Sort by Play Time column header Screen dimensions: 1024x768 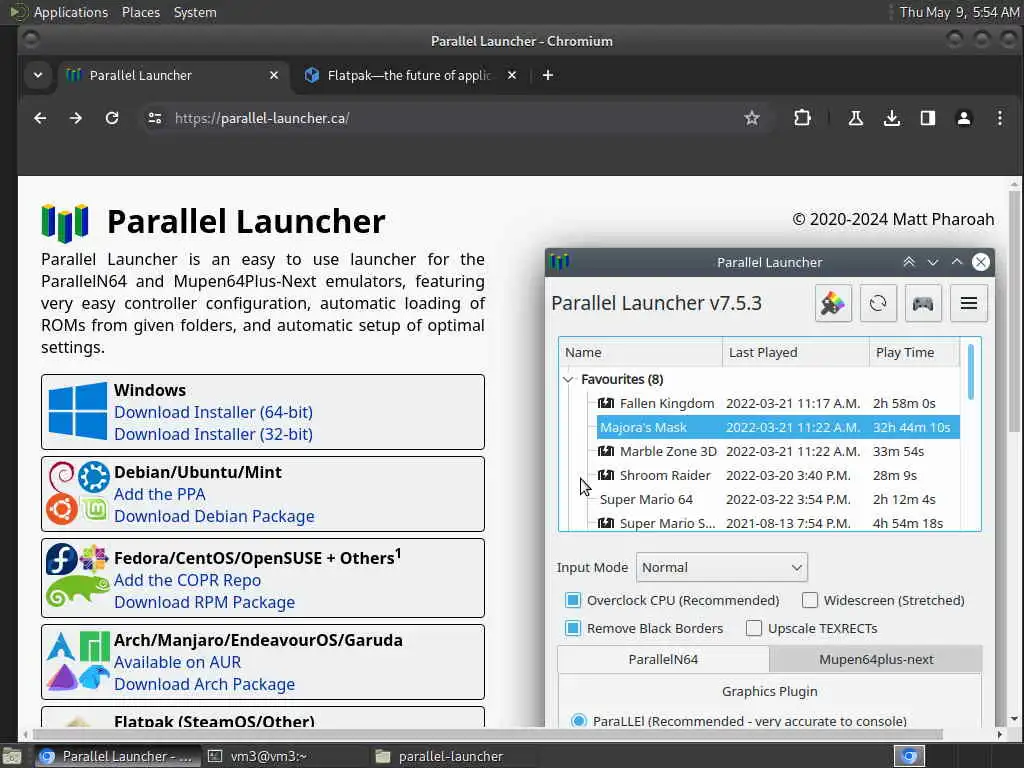point(915,353)
